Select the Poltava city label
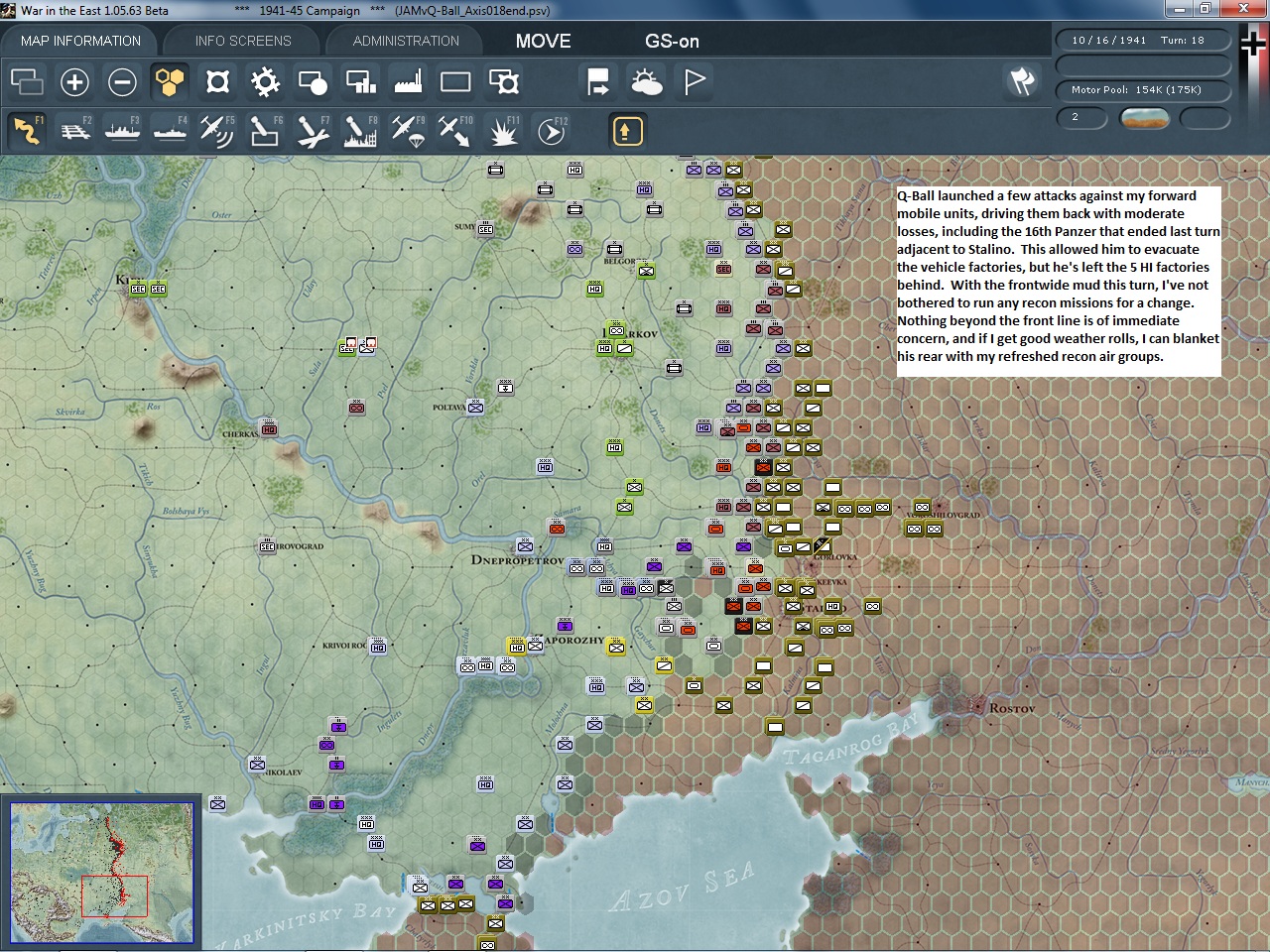 pos(449,408)
